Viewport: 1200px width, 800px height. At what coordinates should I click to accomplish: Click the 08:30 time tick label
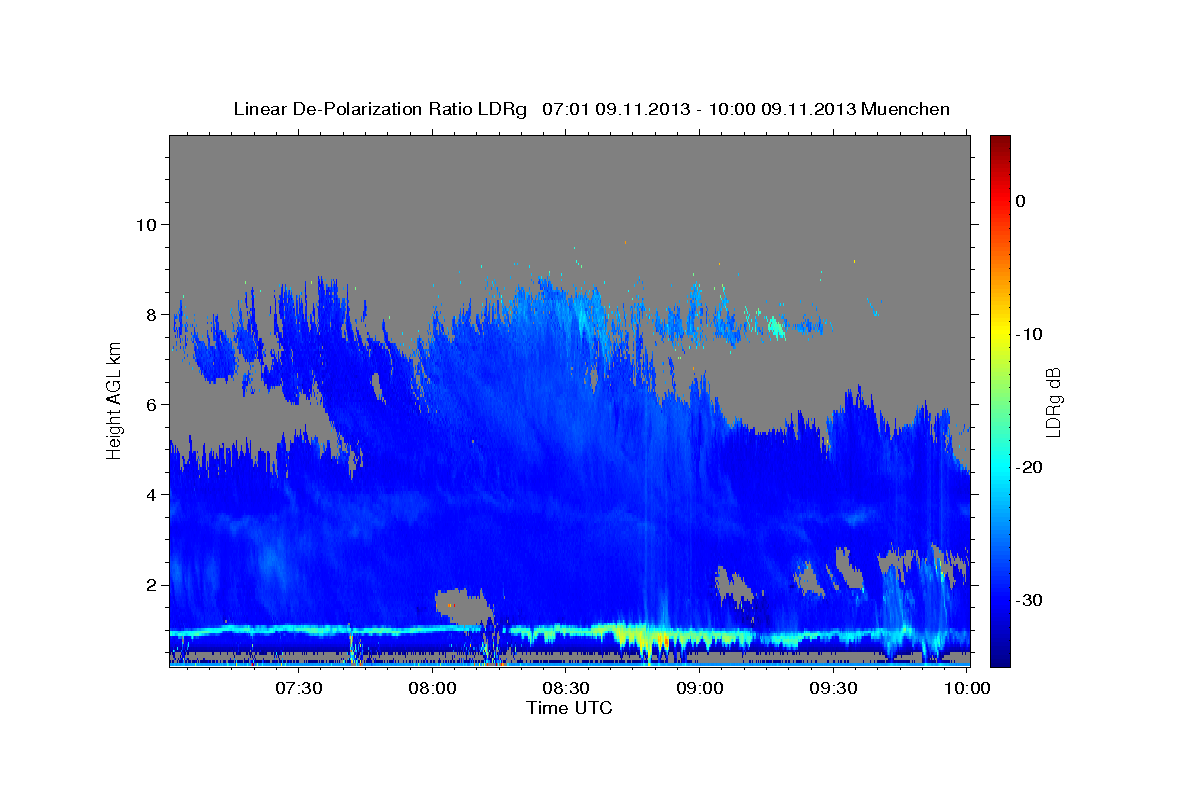coord(566,688)
